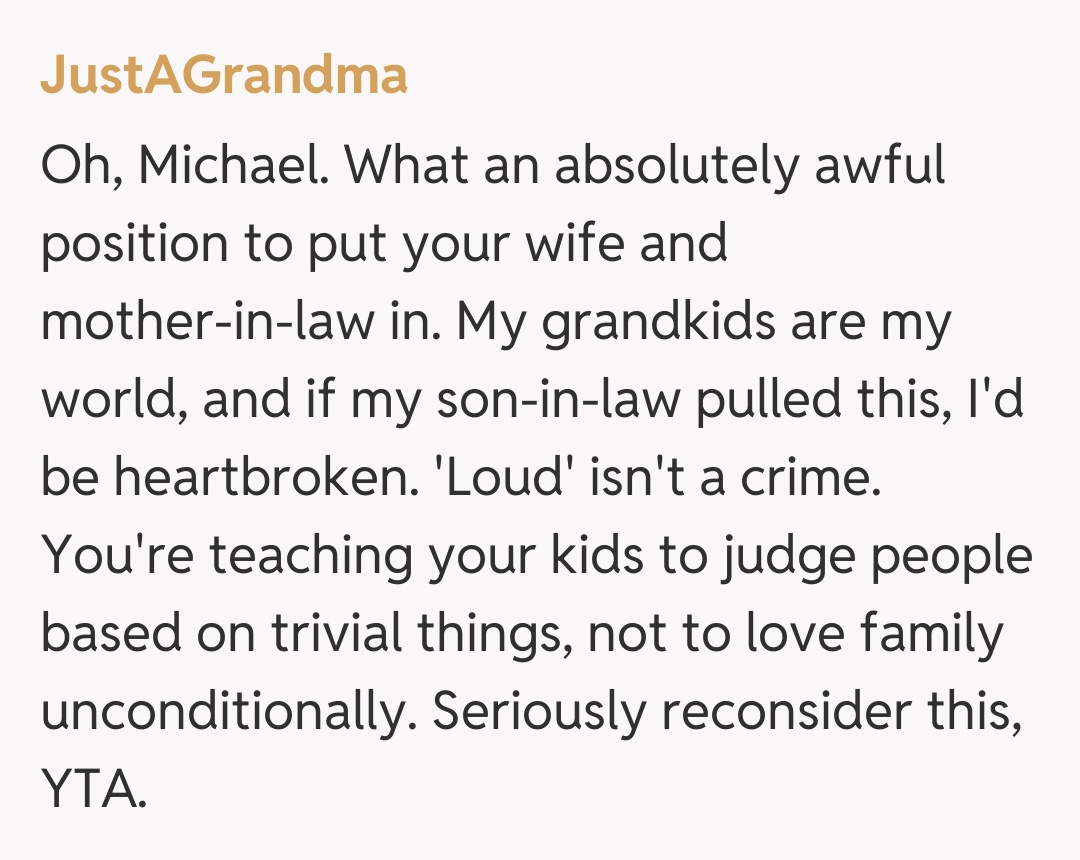Click the word 'mother-in-law' in the comment
The height and width of the screenshot is (860, 1080).
coord(196,322)
